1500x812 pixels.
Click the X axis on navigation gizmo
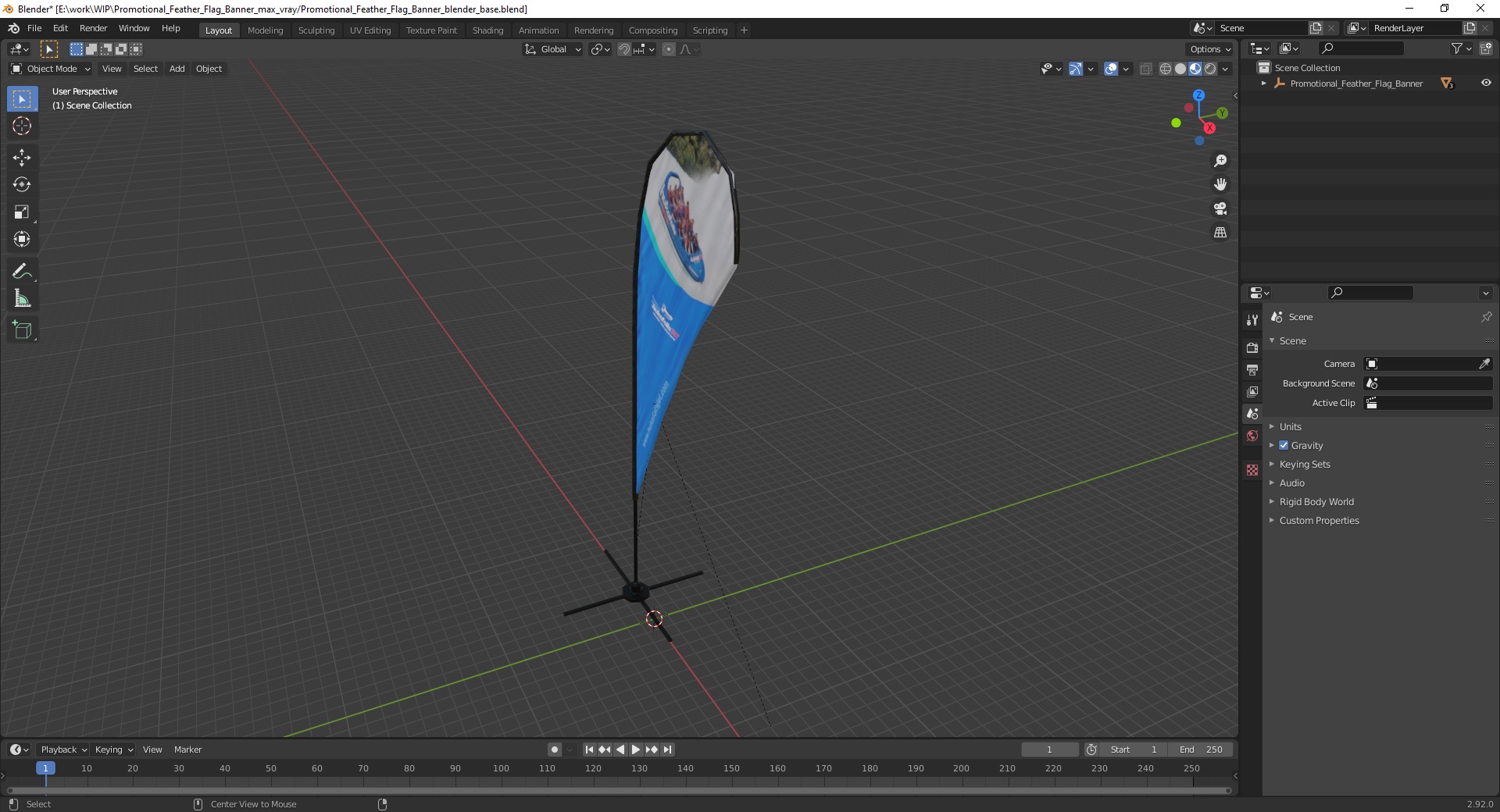[x=1209, y=128]
